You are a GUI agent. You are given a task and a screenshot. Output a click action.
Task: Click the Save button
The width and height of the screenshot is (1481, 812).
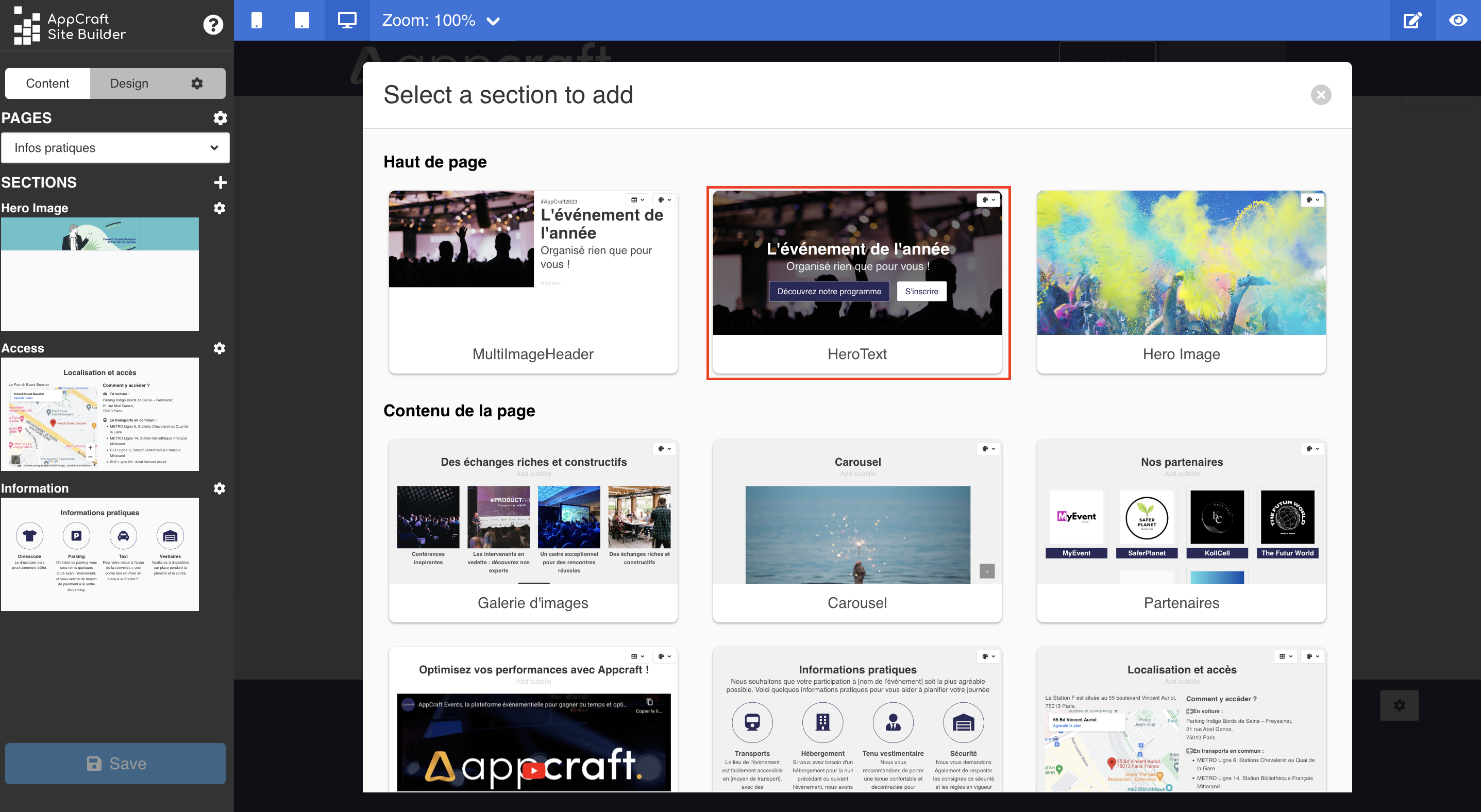point(115,763)
